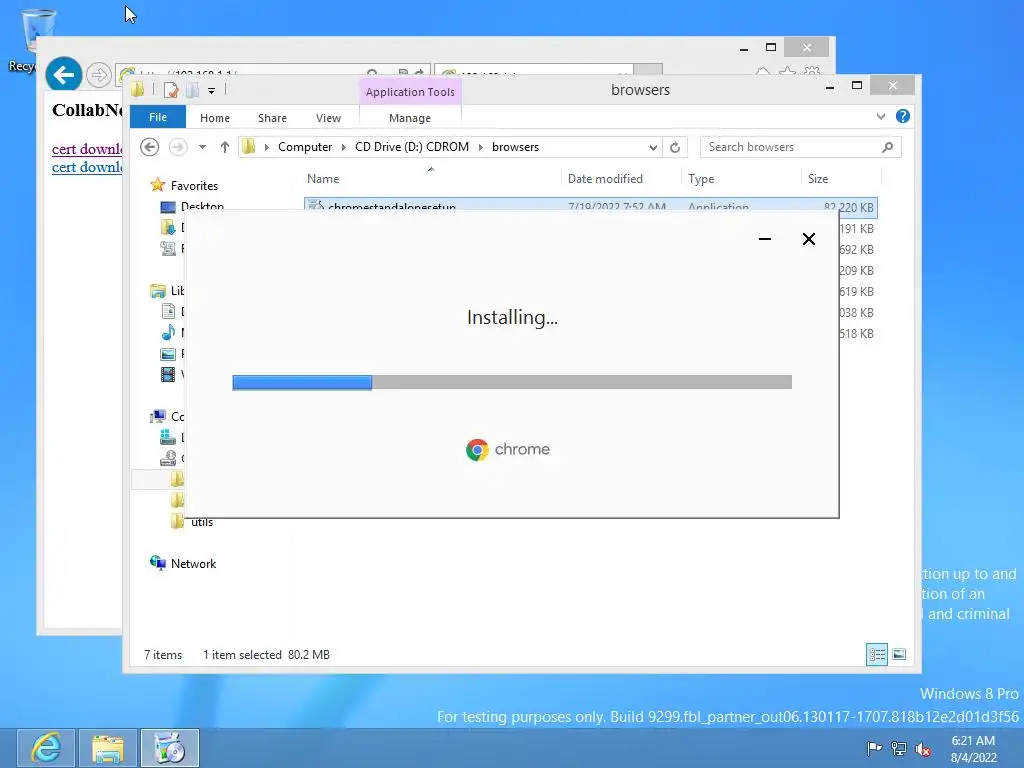
Task: Close the Chrome installer dialog
Action: (808, 239)
